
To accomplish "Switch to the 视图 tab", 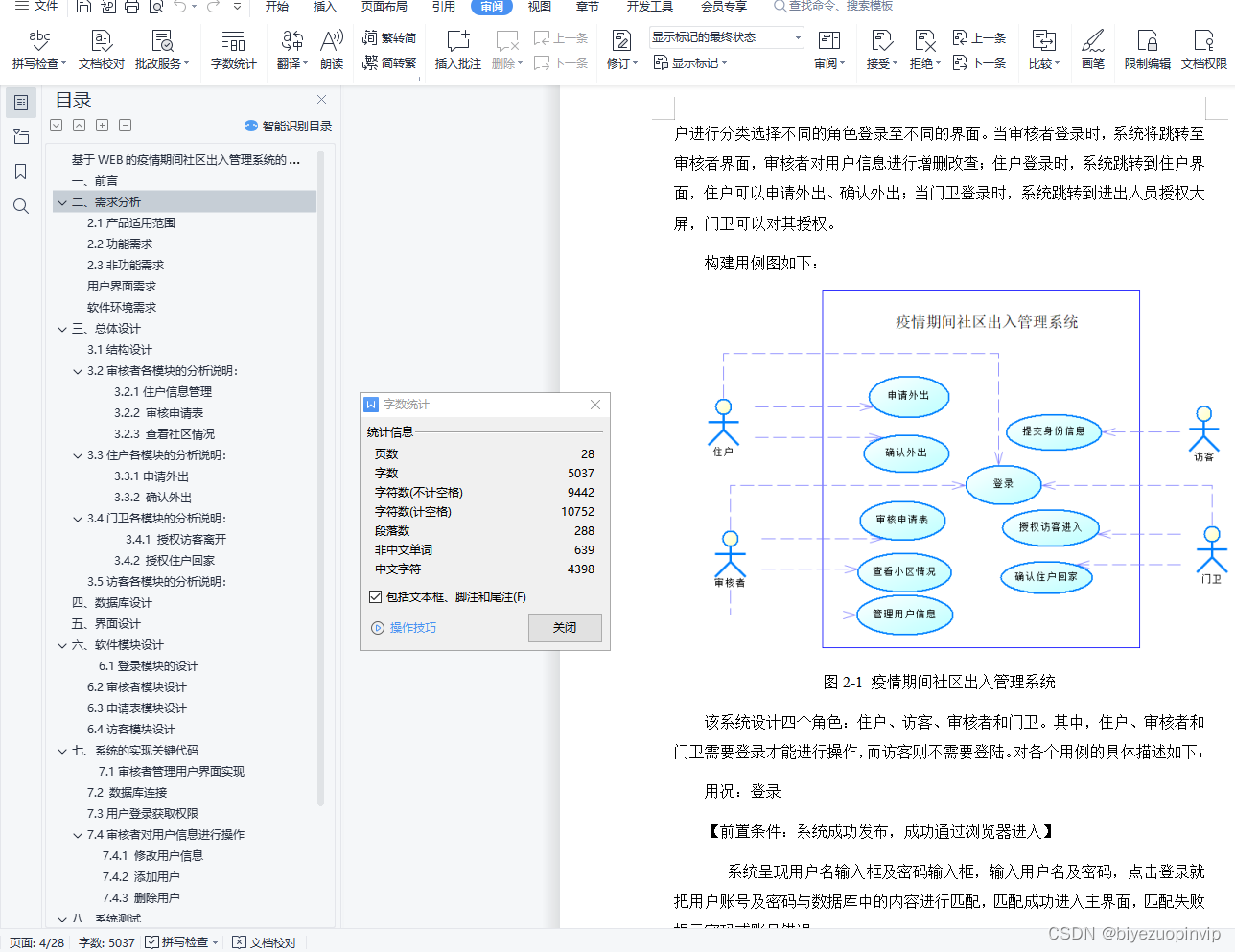I will (x=539, y=6).
